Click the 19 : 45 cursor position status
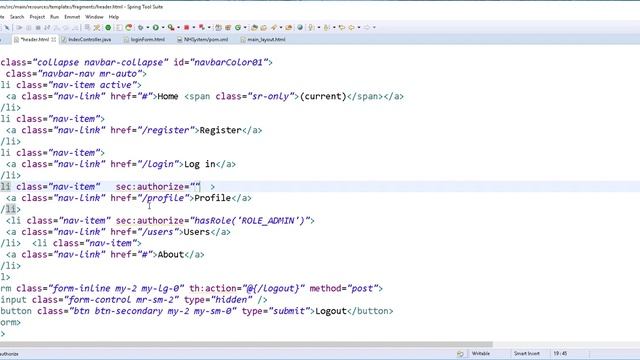Image resolution: width=640 pixels, height=360 pixels. coord(560,353)
